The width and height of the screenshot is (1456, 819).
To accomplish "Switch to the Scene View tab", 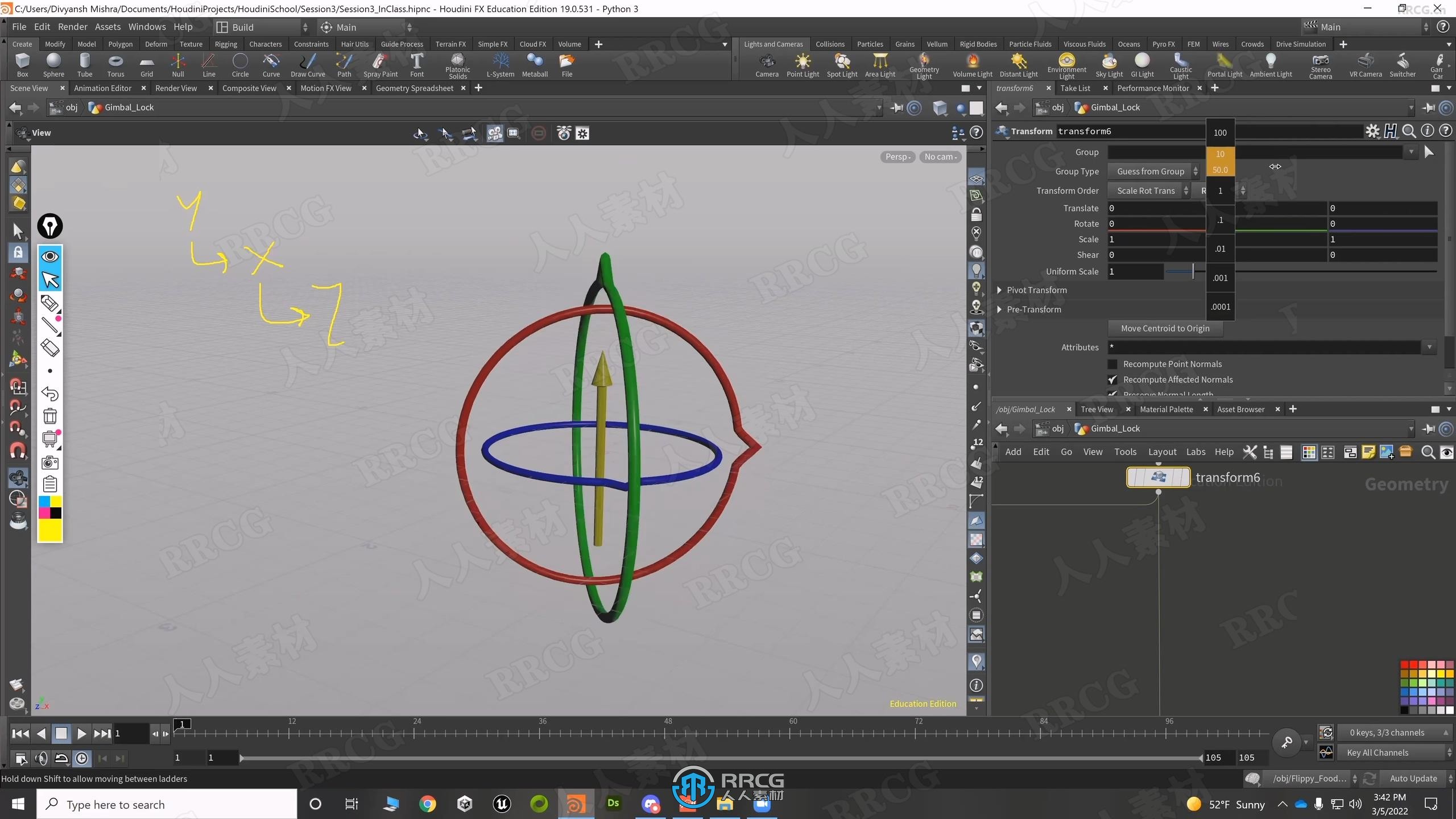I will 29,88.
